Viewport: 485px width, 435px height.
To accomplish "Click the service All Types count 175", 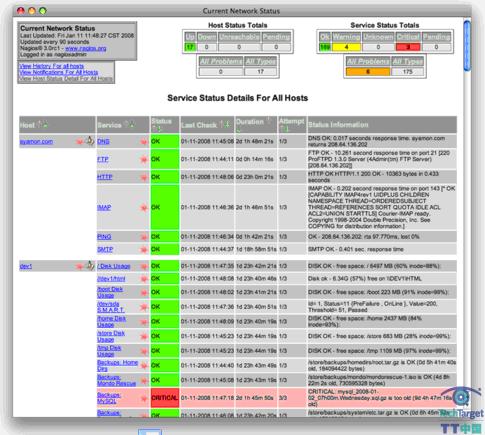I will click(407, 72).
